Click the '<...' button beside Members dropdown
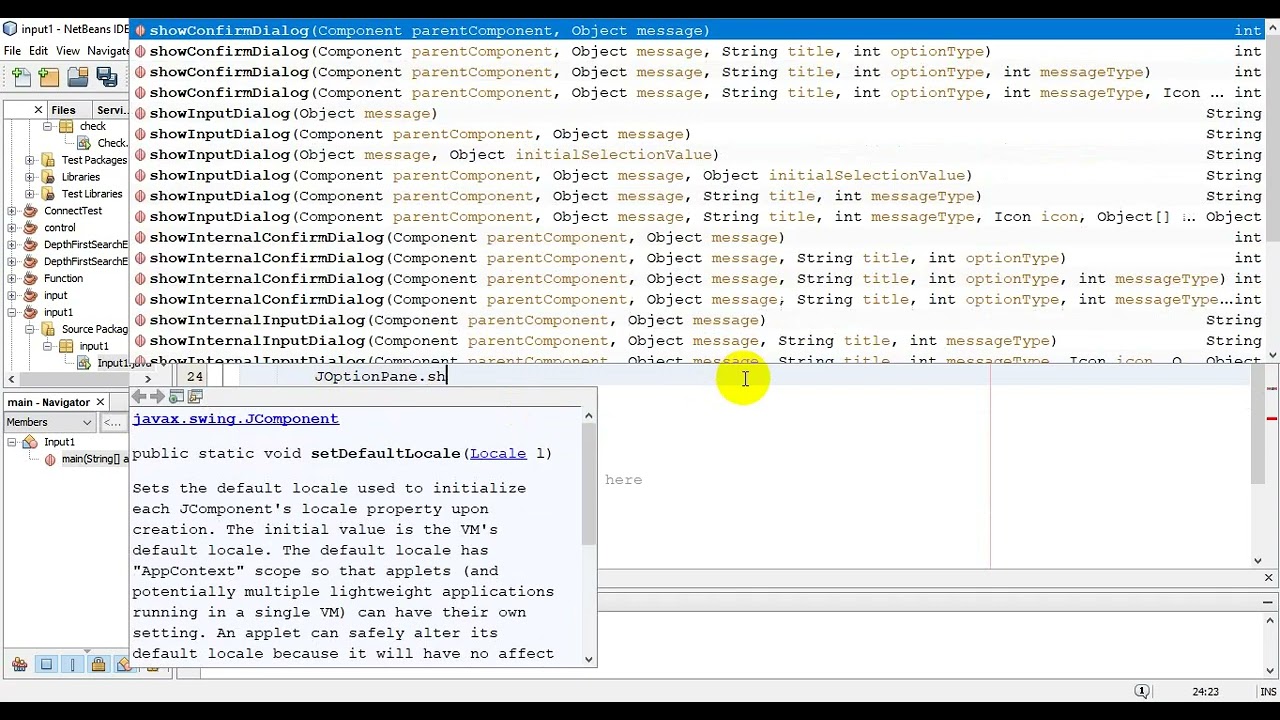Viewport: 1280px width, 720px height. [112, 422]
